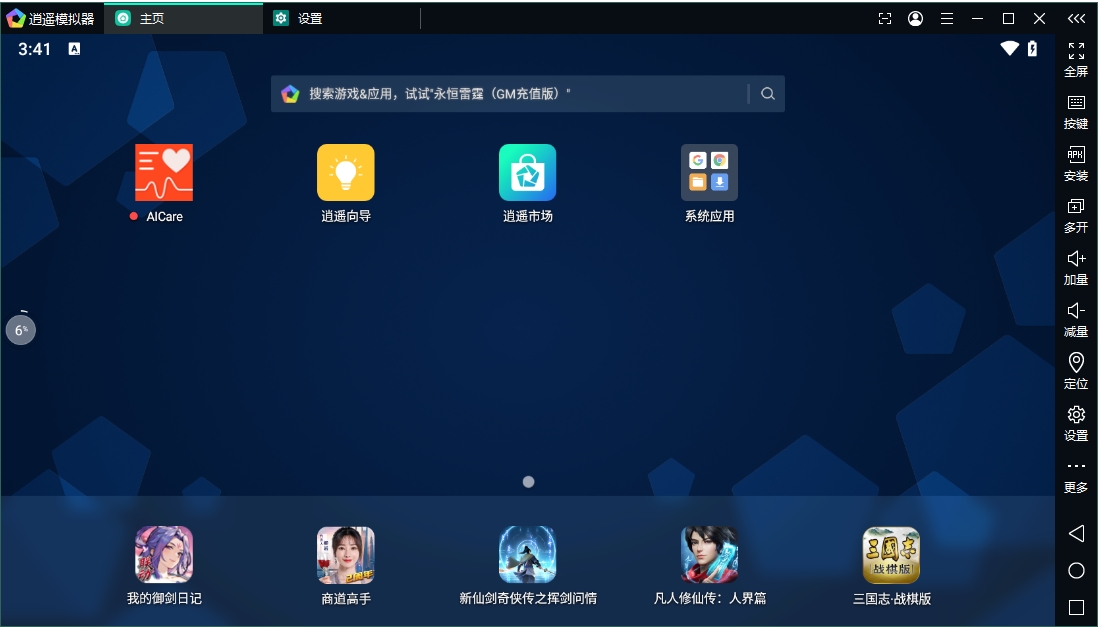Install an APK with the 安装 icon

point(1076,160)
